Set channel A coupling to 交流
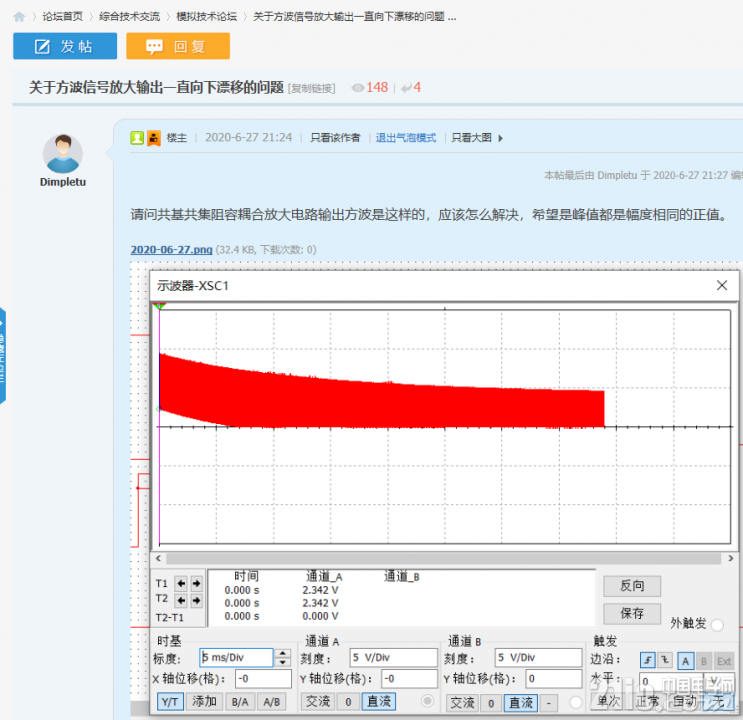 pyautogui.click(x=318, y=702)
